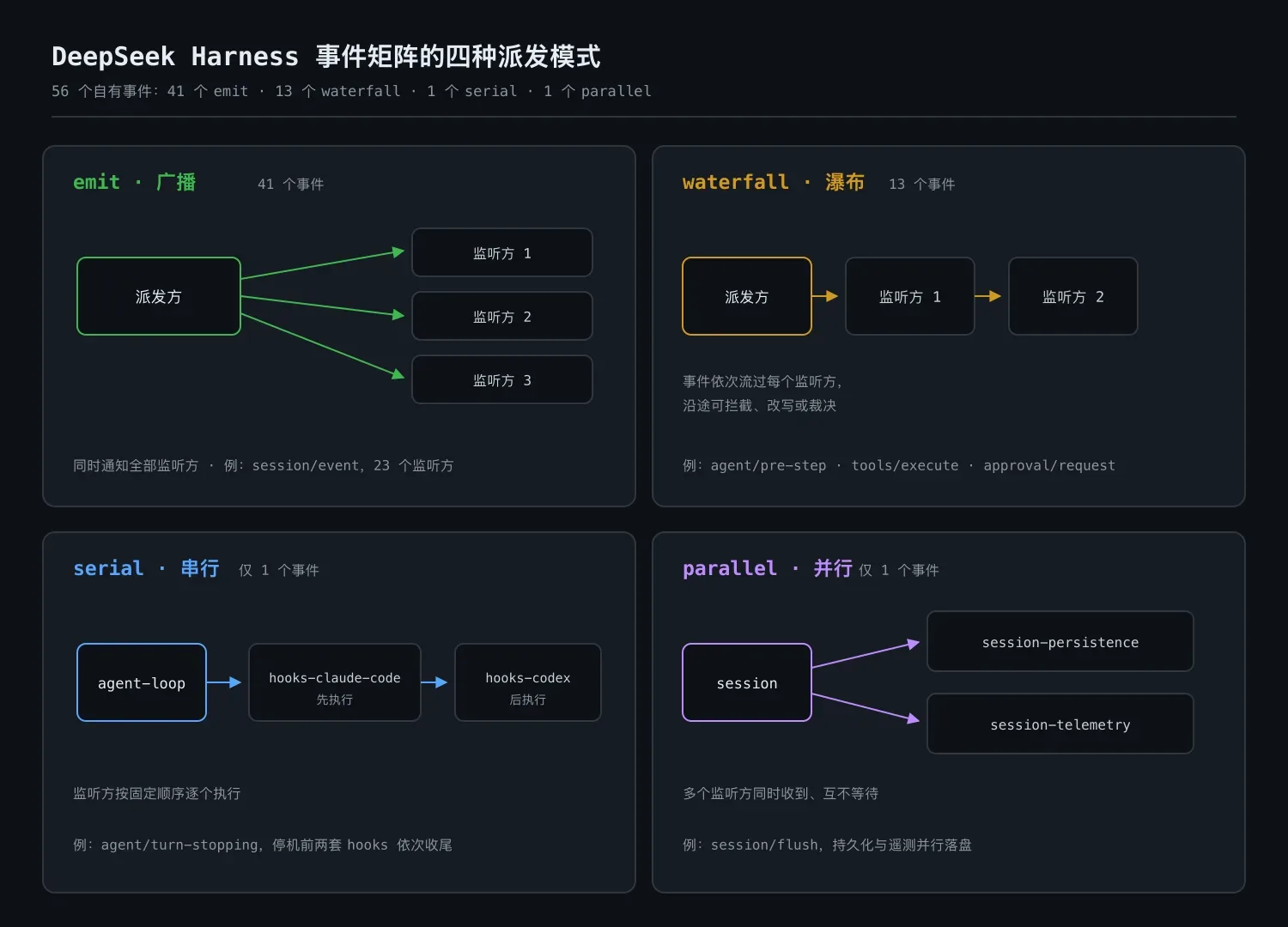Click the text "同时通知全部监听方 · 例: session/event, 23 个监听方"
Viewport: 1288px width, 927px height.
264,465
